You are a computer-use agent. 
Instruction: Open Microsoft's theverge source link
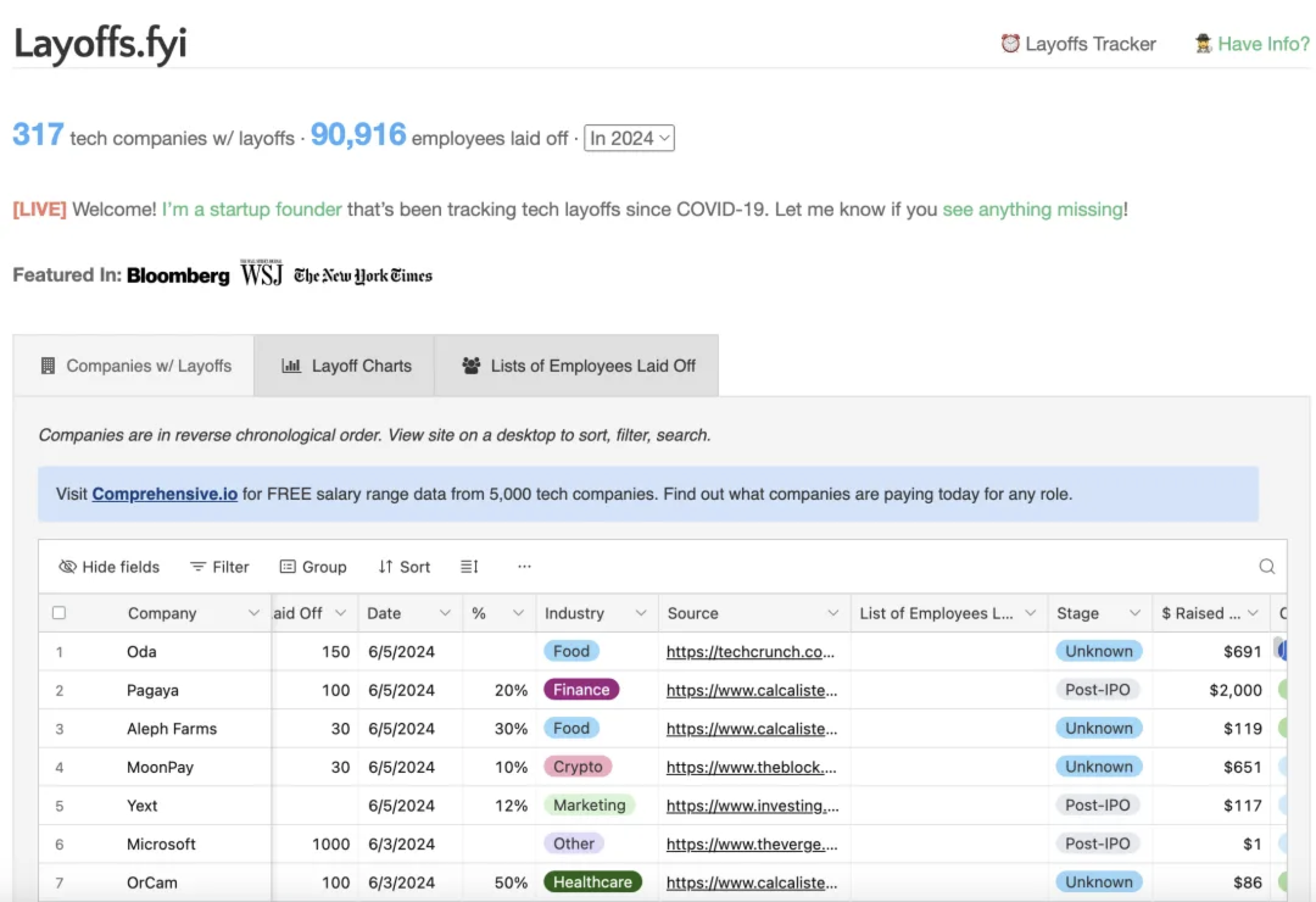tap(752, 844)
